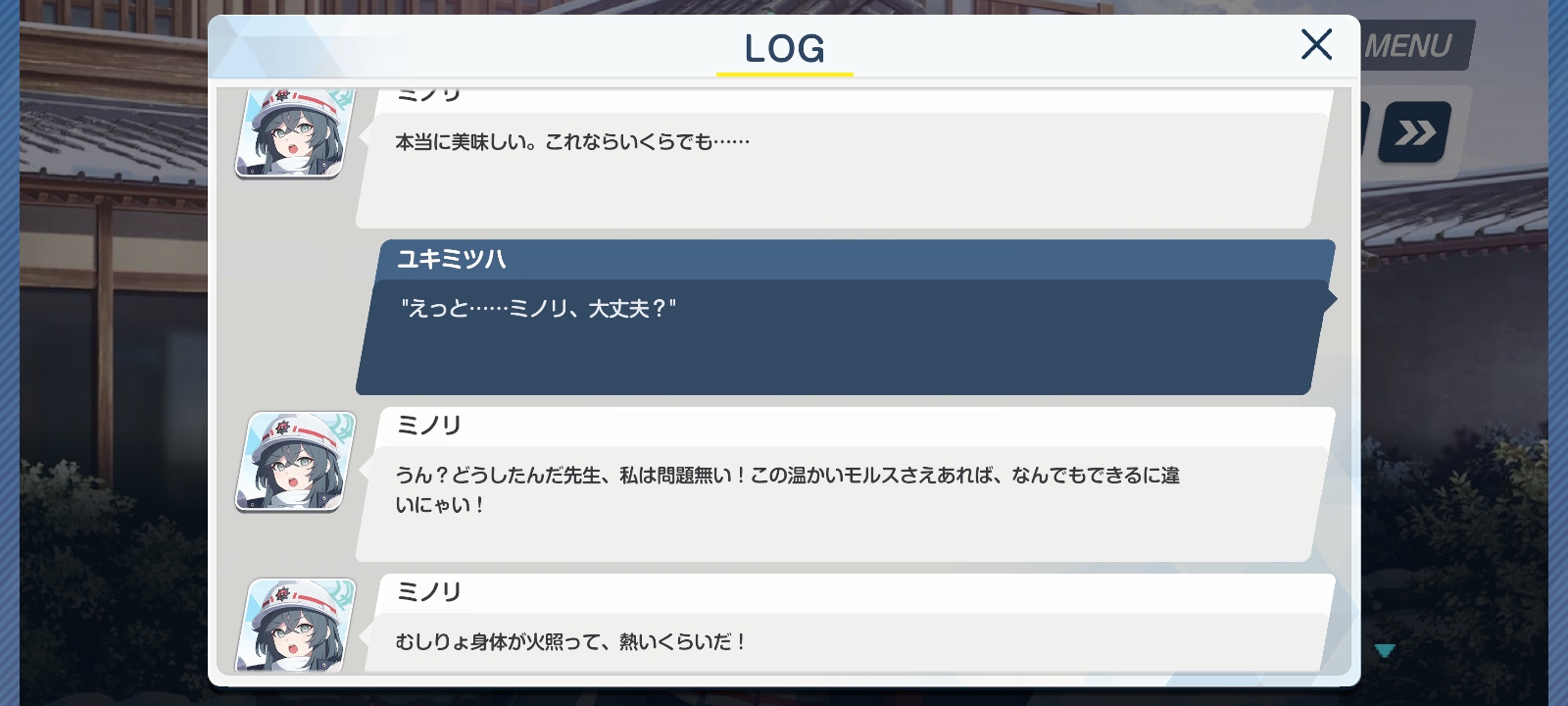The height and width of the screenshot is (706, 1568).
Task: Click the double-arrow skip button
Action: click(1415, 132)
